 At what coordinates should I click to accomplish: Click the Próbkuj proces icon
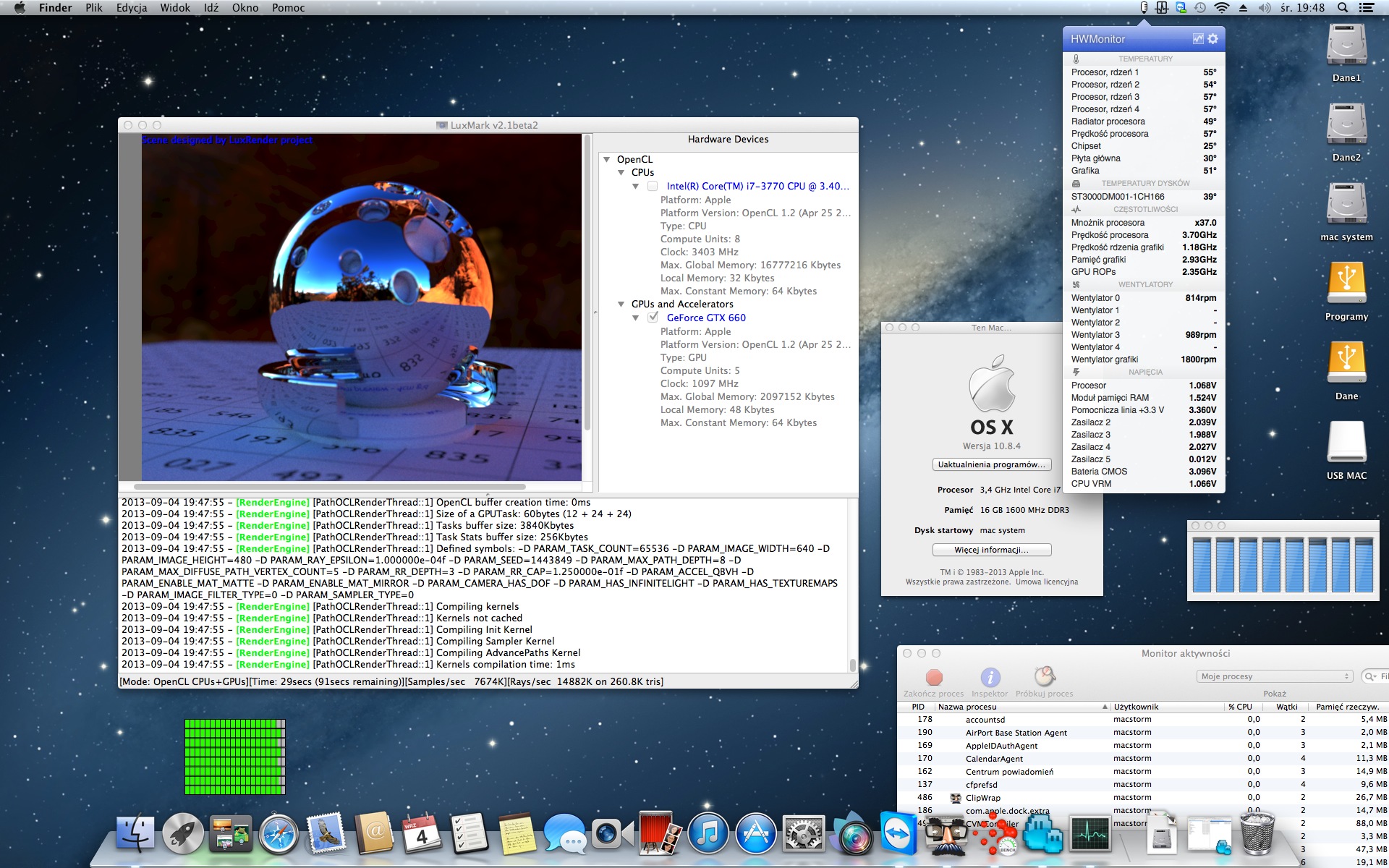1044,676
